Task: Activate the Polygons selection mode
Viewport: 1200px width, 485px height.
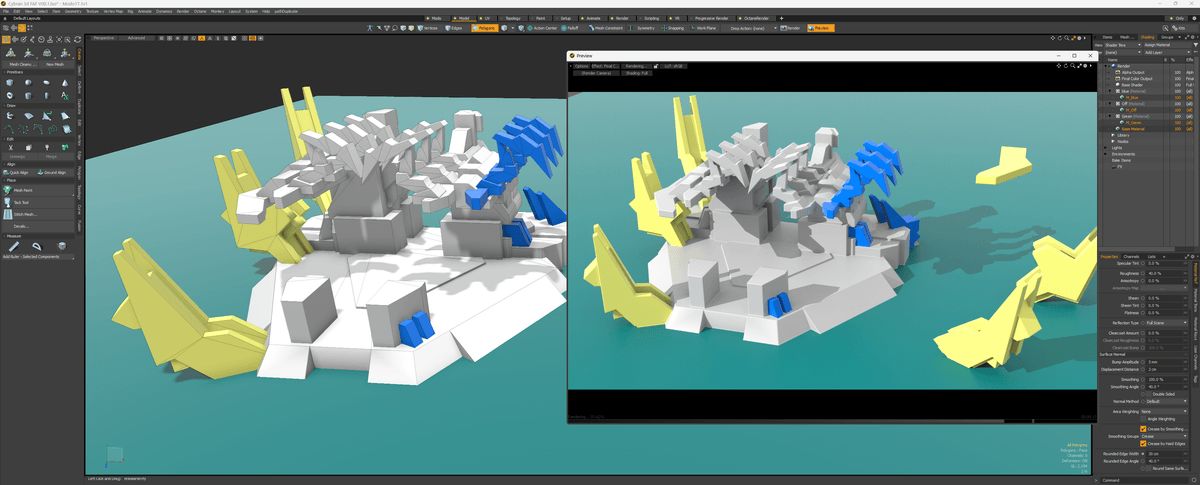Action: (x=484, y=28)
